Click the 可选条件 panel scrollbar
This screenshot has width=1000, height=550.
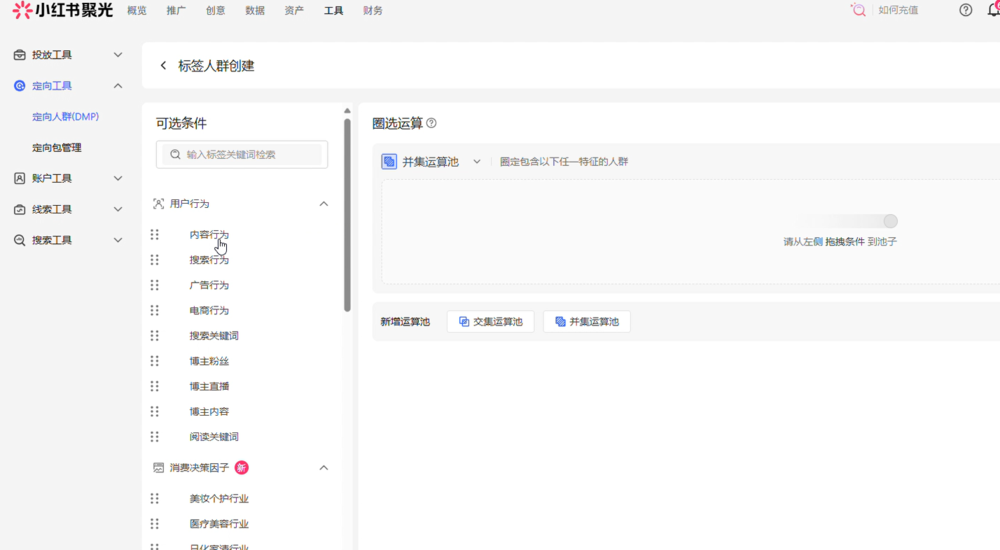click(347, 214)
